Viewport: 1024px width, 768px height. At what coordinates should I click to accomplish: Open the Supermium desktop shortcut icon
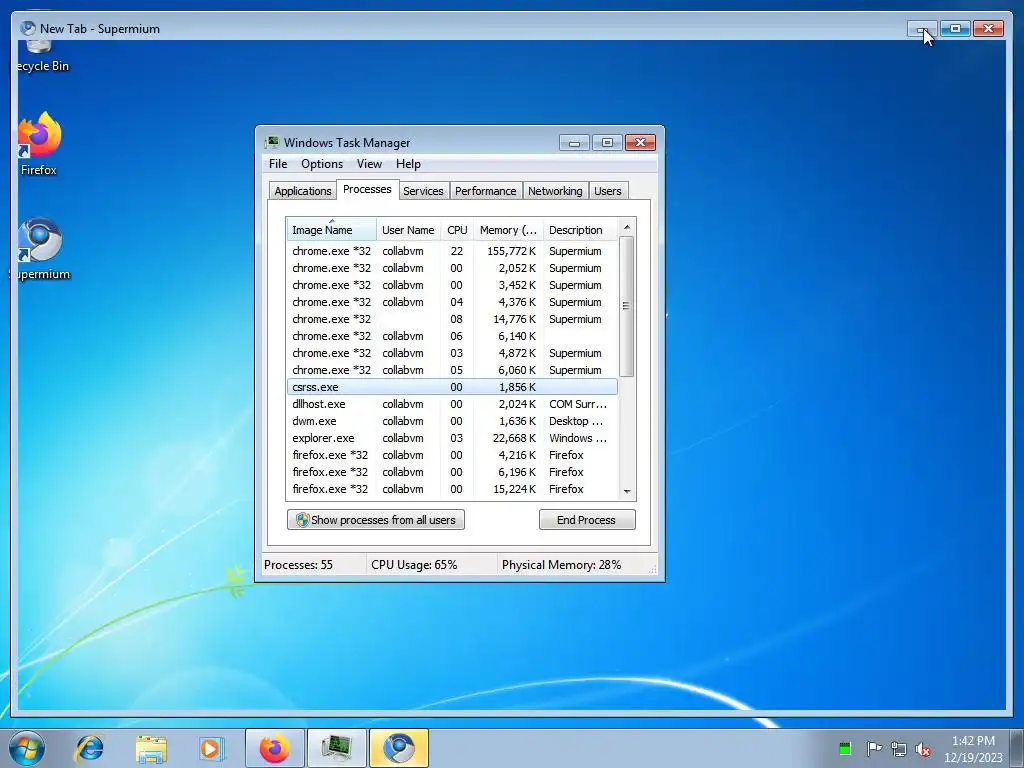(x=39, y=248)
